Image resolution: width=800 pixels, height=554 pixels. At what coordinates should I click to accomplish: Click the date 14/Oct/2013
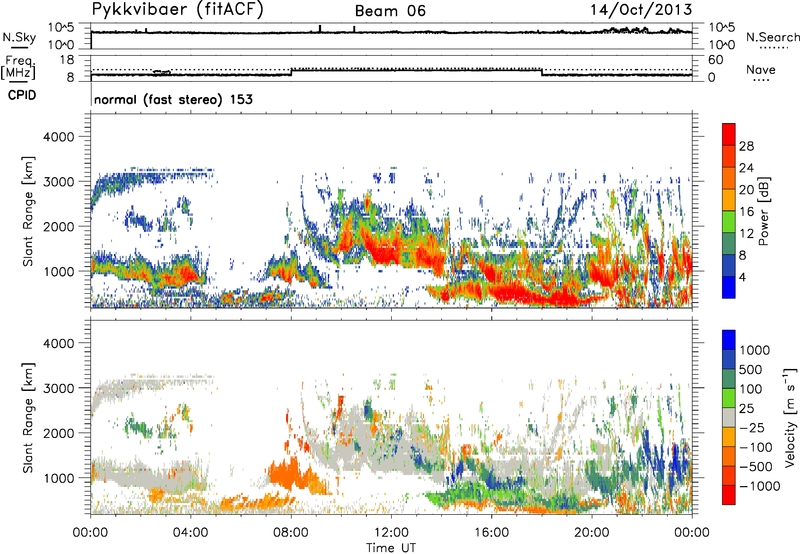pyautogui.click(x=641, y=10)
